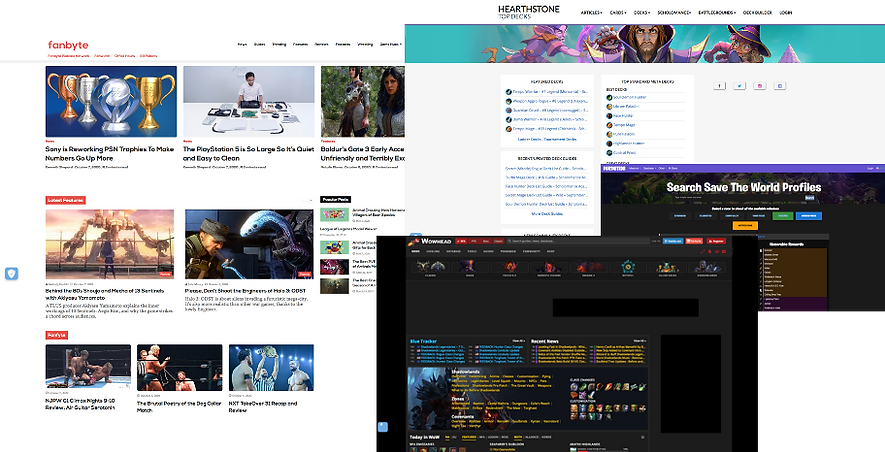The width and height of the screenshot is (885, 452).
Task: Select the News tab in Wowhead menu bar
Action: click(x=415, y=251)
